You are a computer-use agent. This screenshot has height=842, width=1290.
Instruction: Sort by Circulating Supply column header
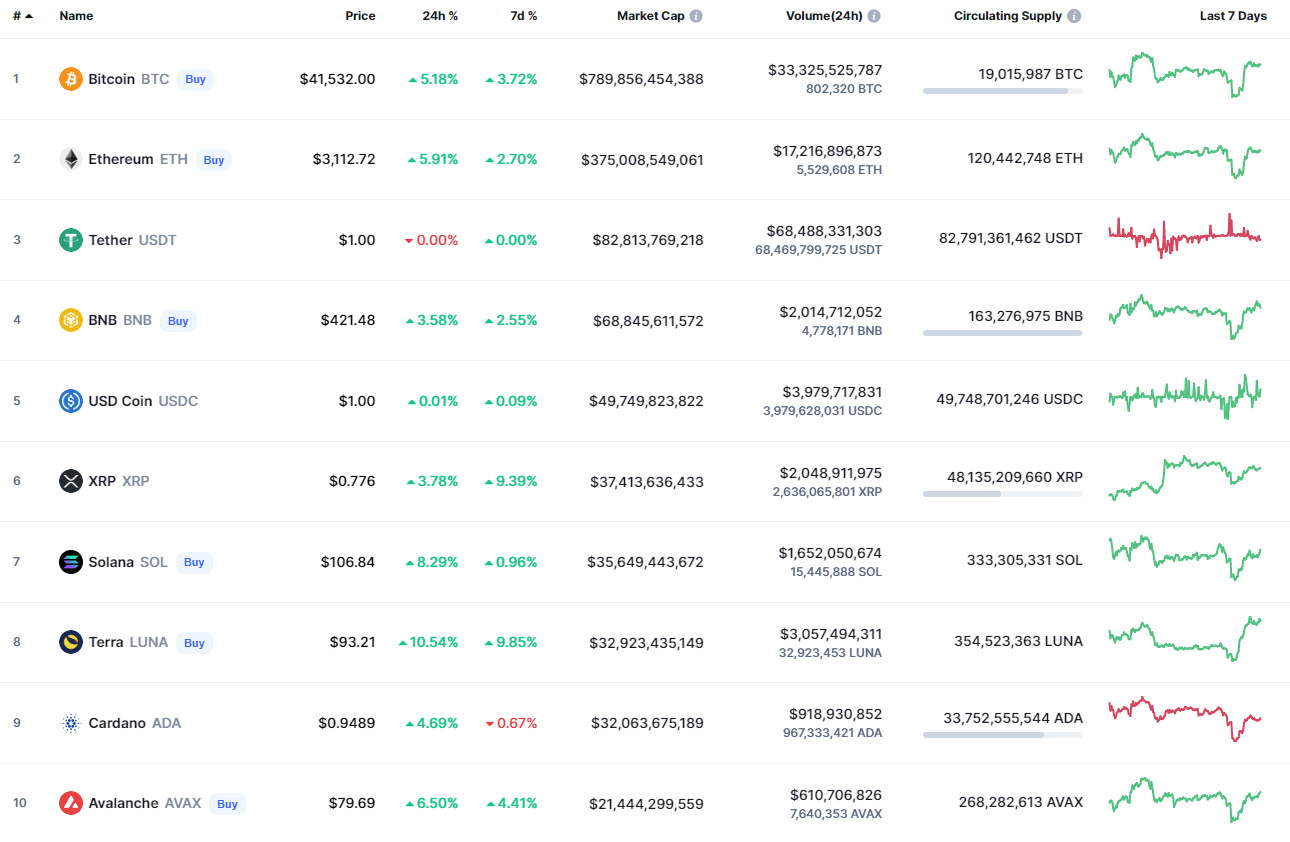(x=1008, y=16)
